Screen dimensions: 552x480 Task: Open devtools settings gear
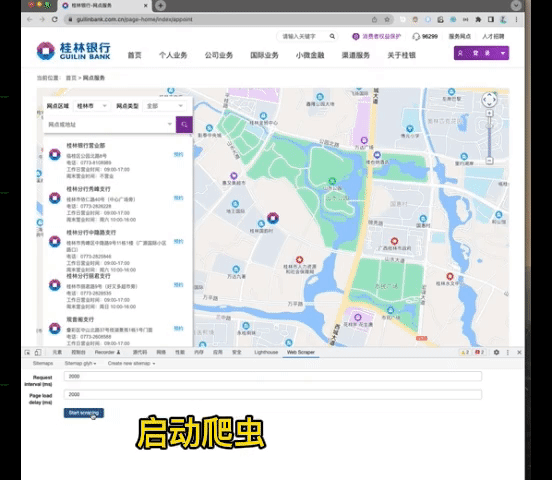(x=496, y=352)
